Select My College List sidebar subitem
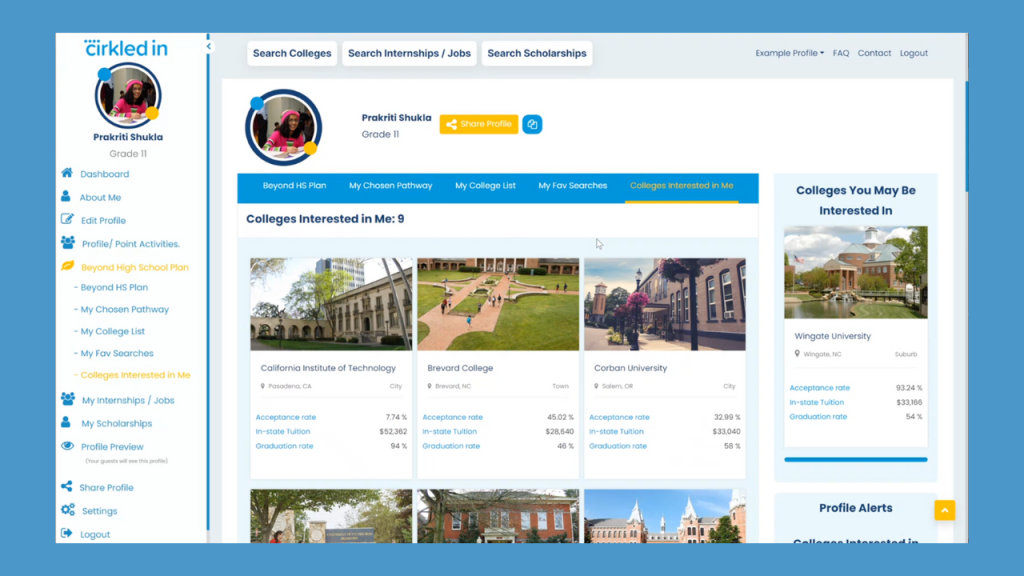1024x576 pixels. [x=112, y=331]
